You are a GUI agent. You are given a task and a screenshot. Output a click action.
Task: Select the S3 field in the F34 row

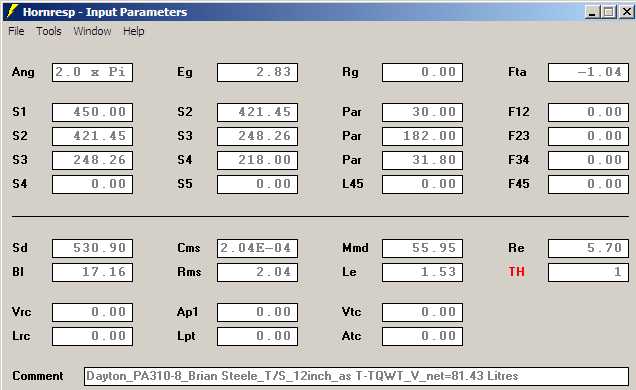pyautogui.click(x=92, y=160)
